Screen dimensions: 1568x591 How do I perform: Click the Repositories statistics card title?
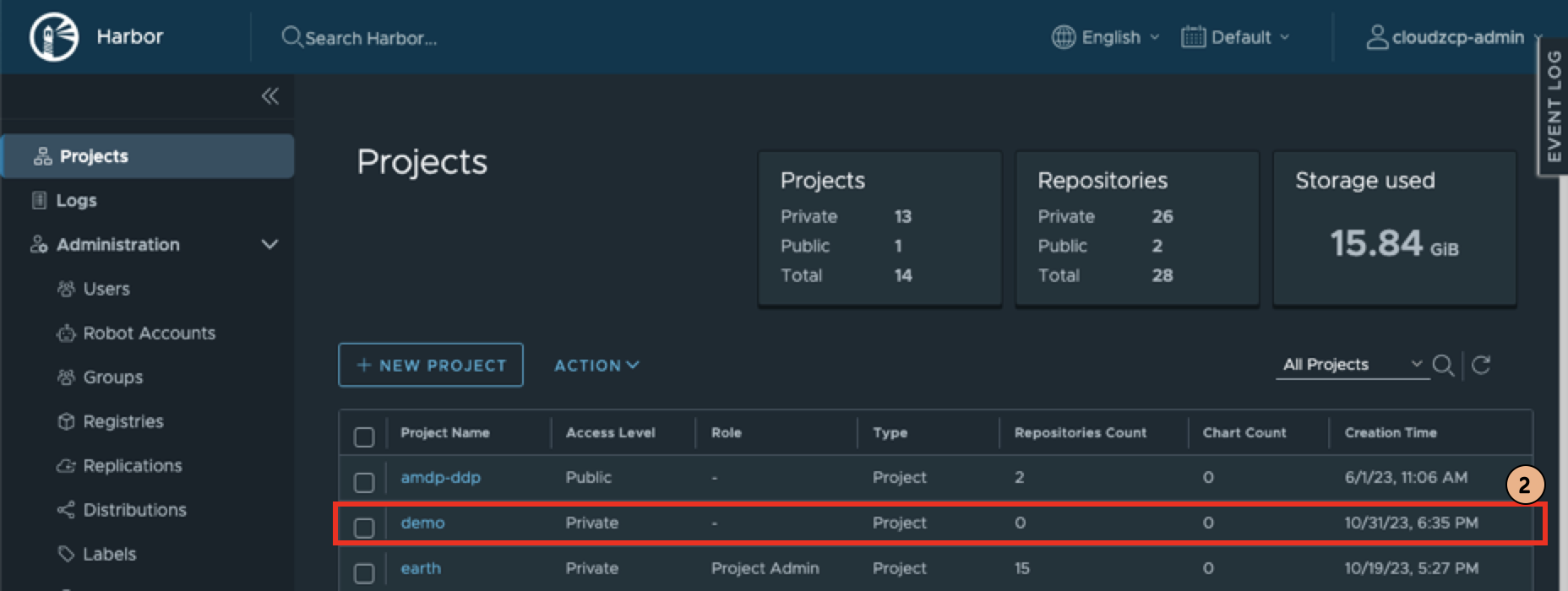(1102, 180)
